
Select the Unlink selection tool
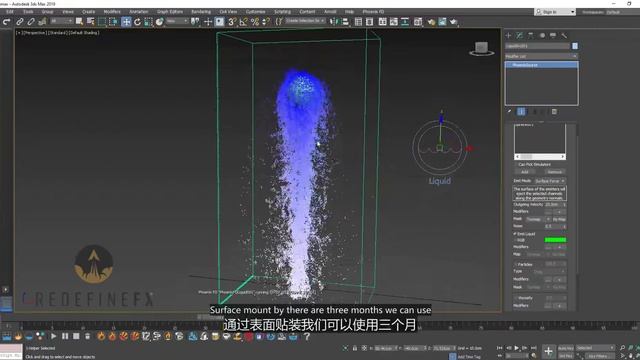(x=31, y=22)
